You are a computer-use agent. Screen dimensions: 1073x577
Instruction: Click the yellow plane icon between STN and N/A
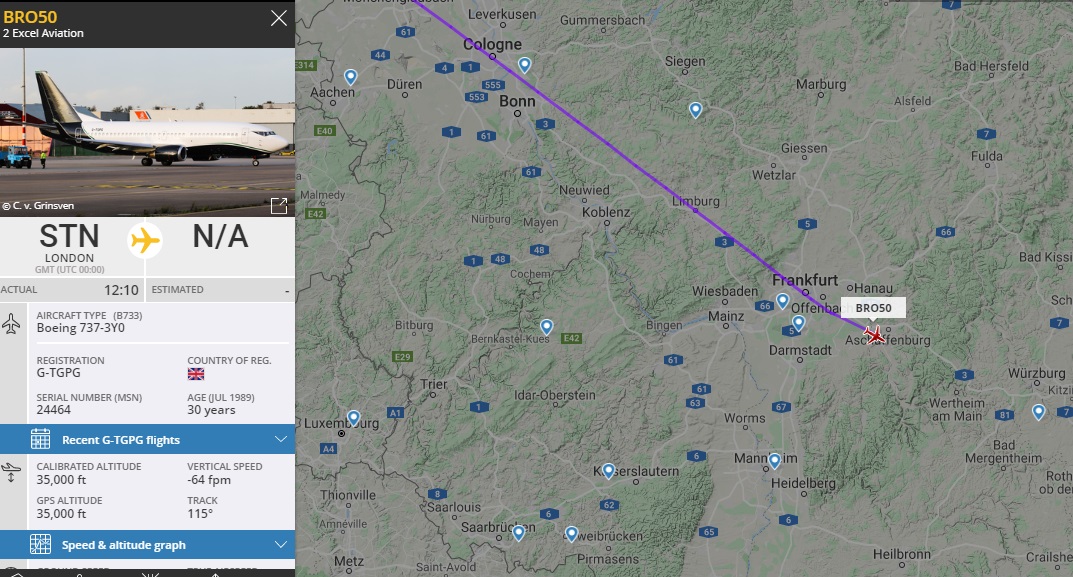coord(146,241)
